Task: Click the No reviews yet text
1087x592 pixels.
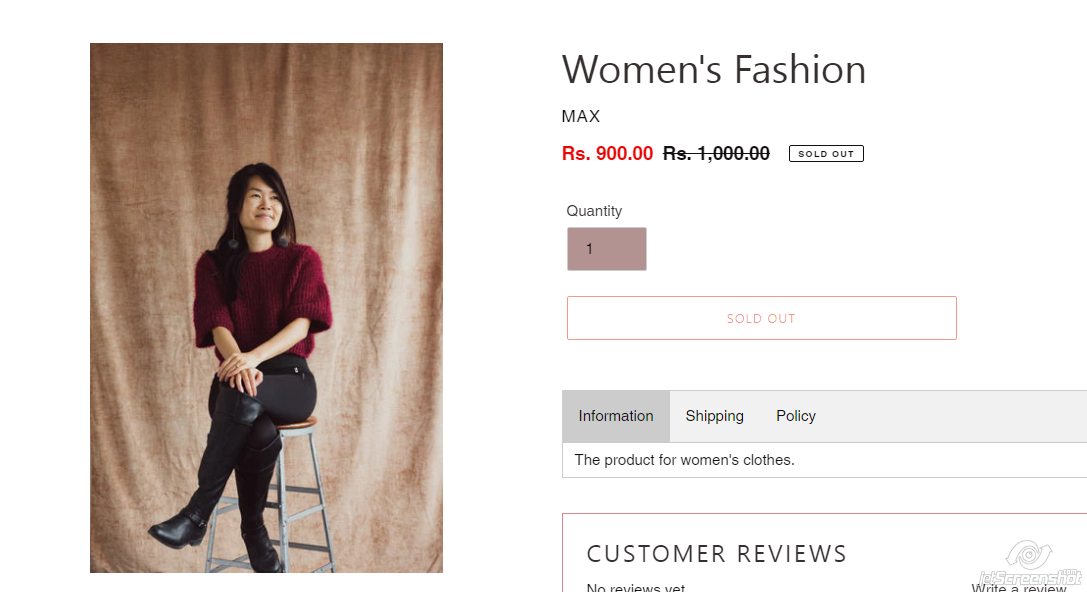Action: point(636,588)
